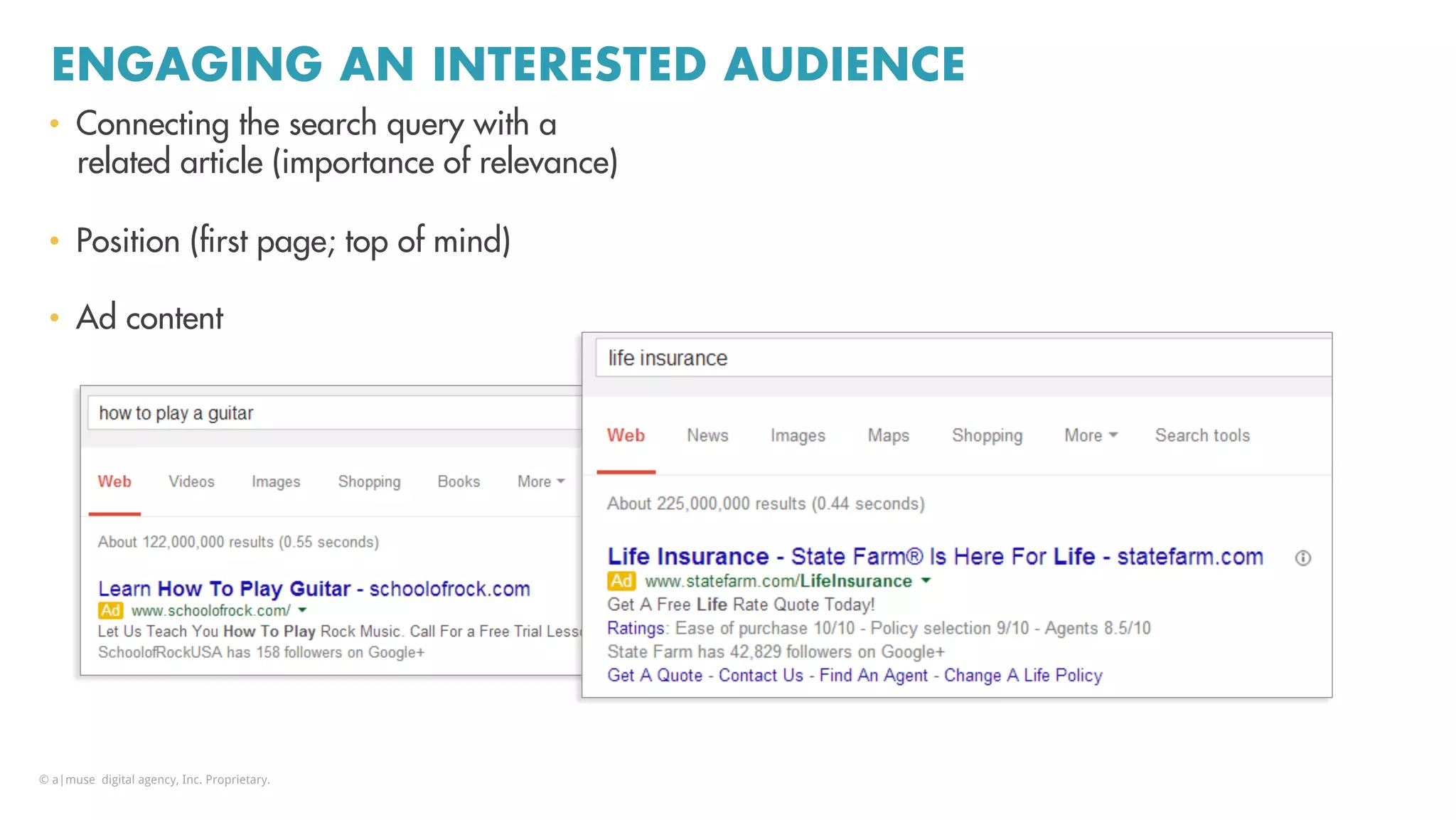
Task: Click Get A Free Life Rate Quote Today text
Action: [741, 605]
